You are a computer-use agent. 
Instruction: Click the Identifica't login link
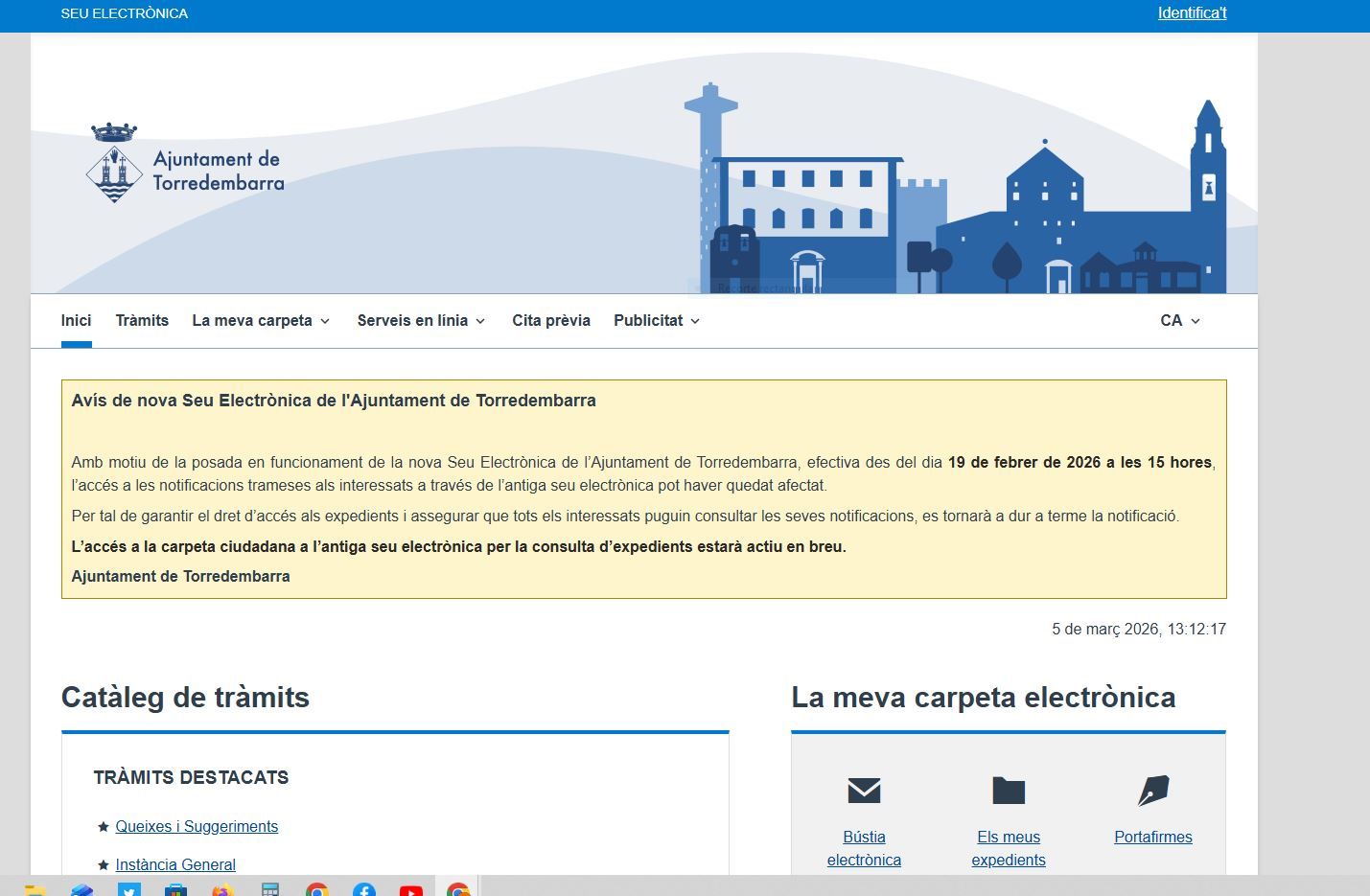pyautogui.click(x=1192, y=13)
